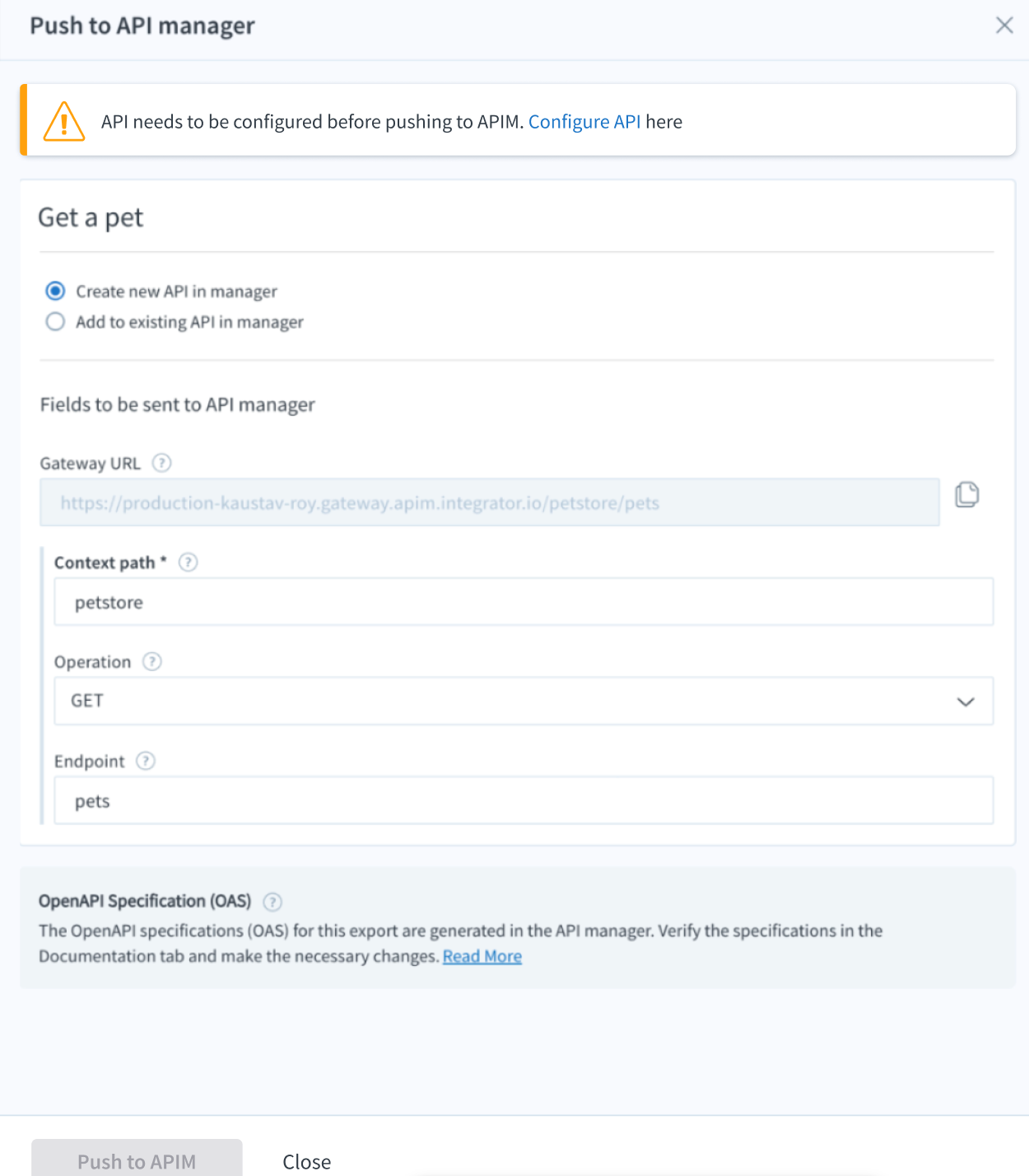Screen dimensions: 1029x1176
Task: Expand the Operation dropdown chevron
Action: (966, 702)
